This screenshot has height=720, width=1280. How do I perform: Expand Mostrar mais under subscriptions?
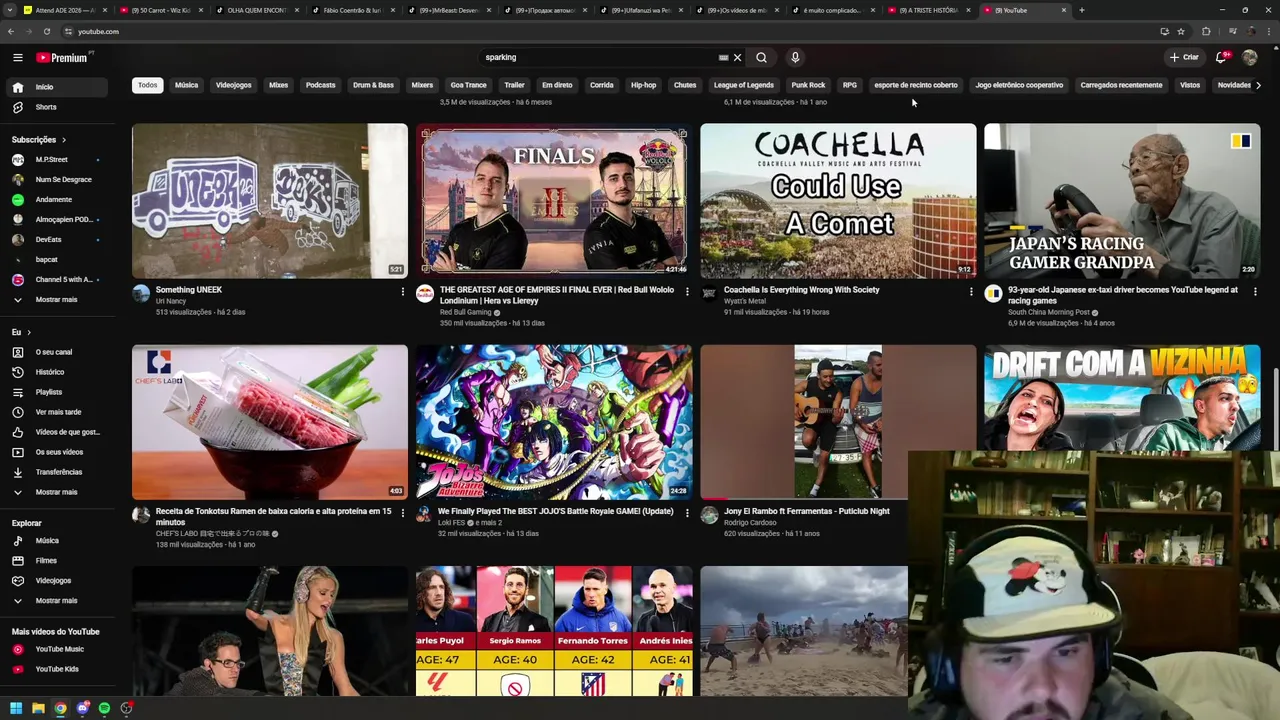(x=57, y=300)
